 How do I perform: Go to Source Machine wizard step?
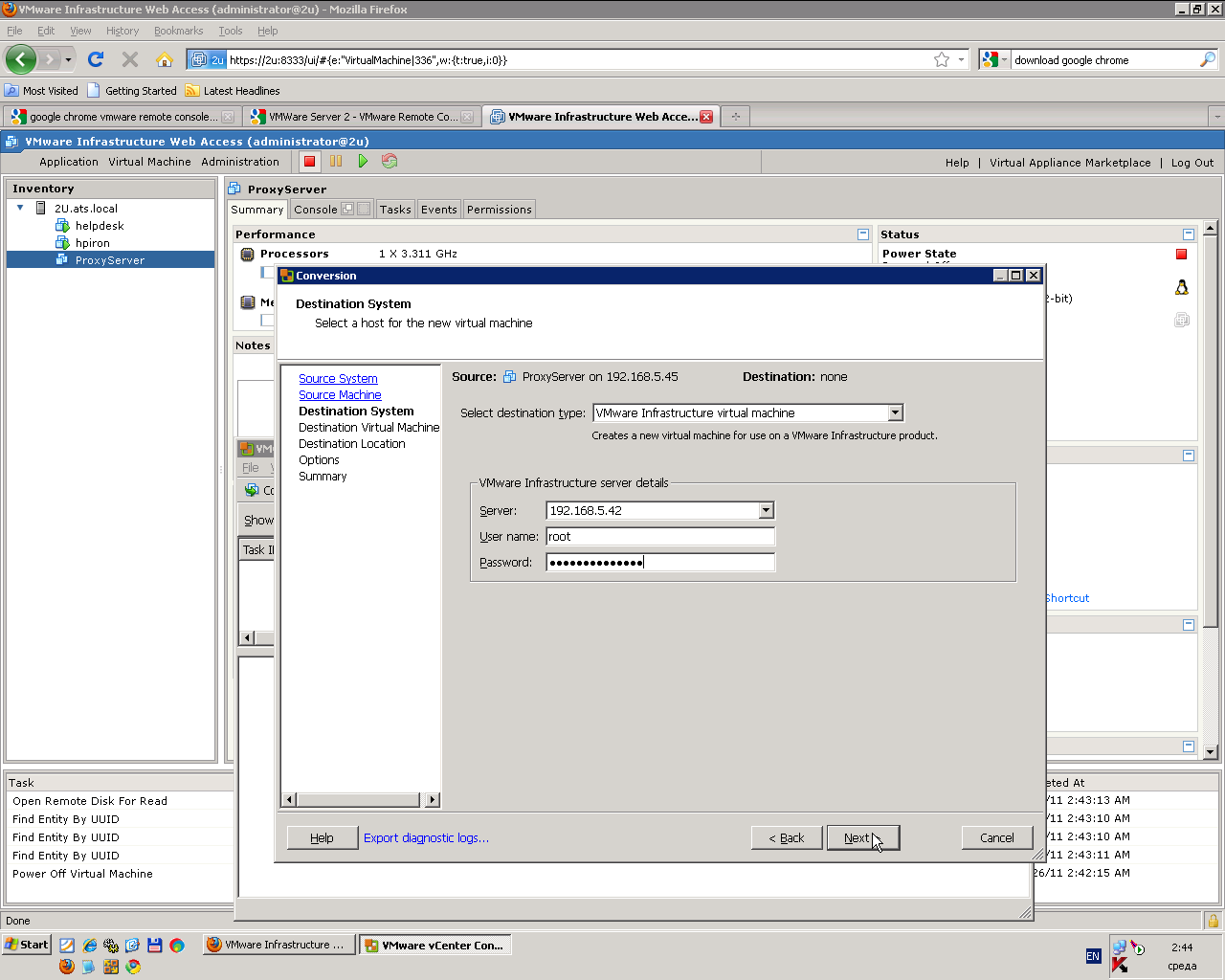click(340, 395)
